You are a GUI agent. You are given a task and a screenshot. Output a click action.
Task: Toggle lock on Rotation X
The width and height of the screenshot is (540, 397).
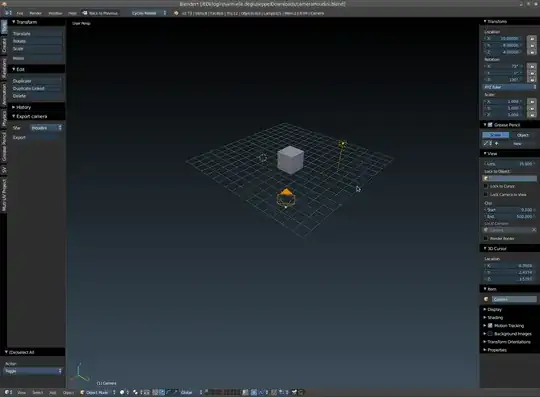pos(532,66)
